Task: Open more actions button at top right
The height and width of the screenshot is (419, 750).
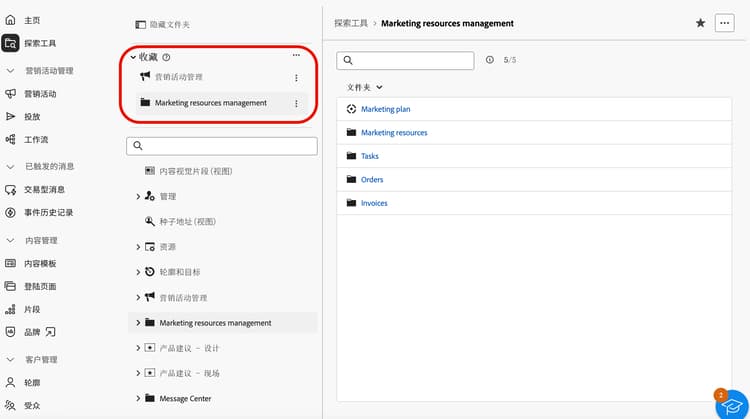Action: click(x=725, y=23)
